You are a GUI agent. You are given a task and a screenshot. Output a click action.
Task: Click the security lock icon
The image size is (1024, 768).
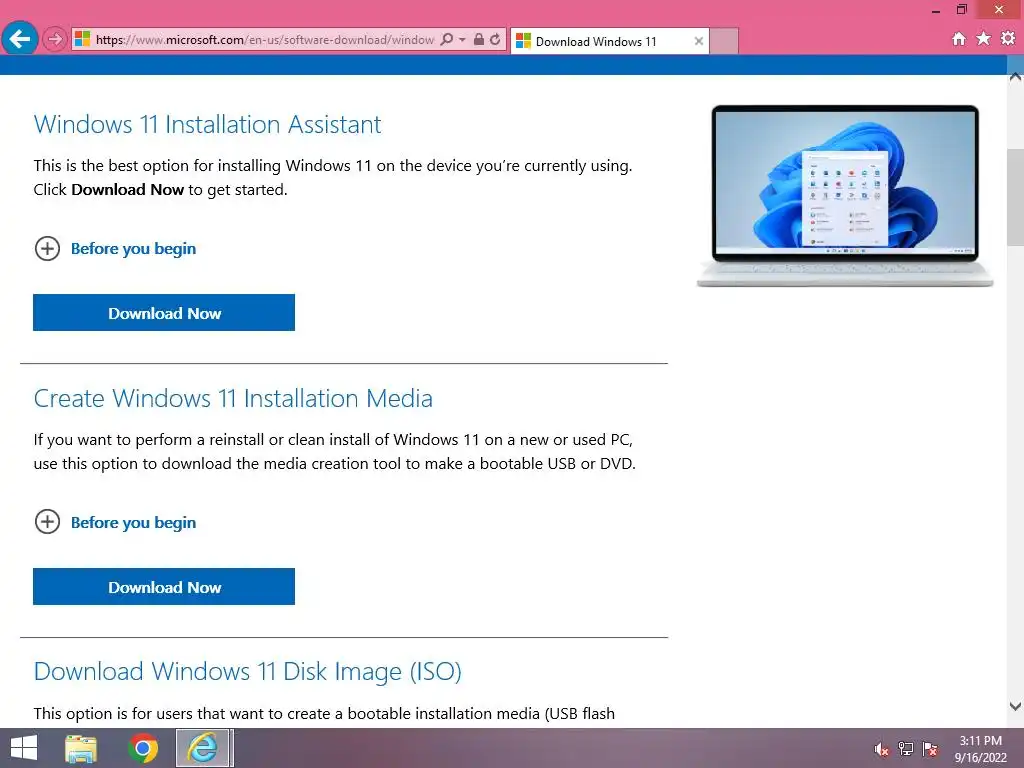[479, 39]
